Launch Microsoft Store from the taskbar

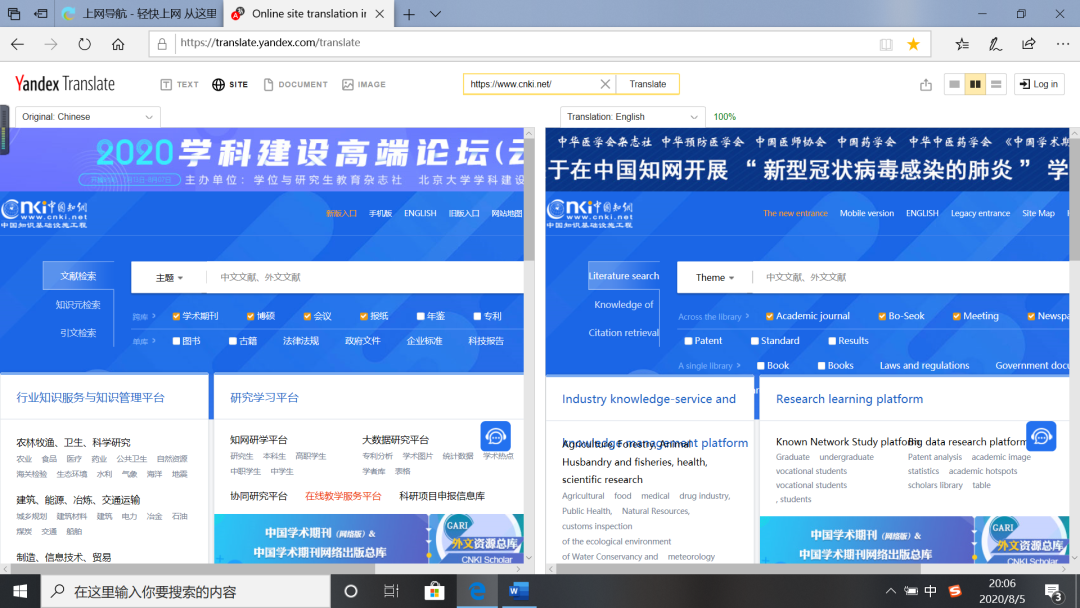tap(434, 591)
